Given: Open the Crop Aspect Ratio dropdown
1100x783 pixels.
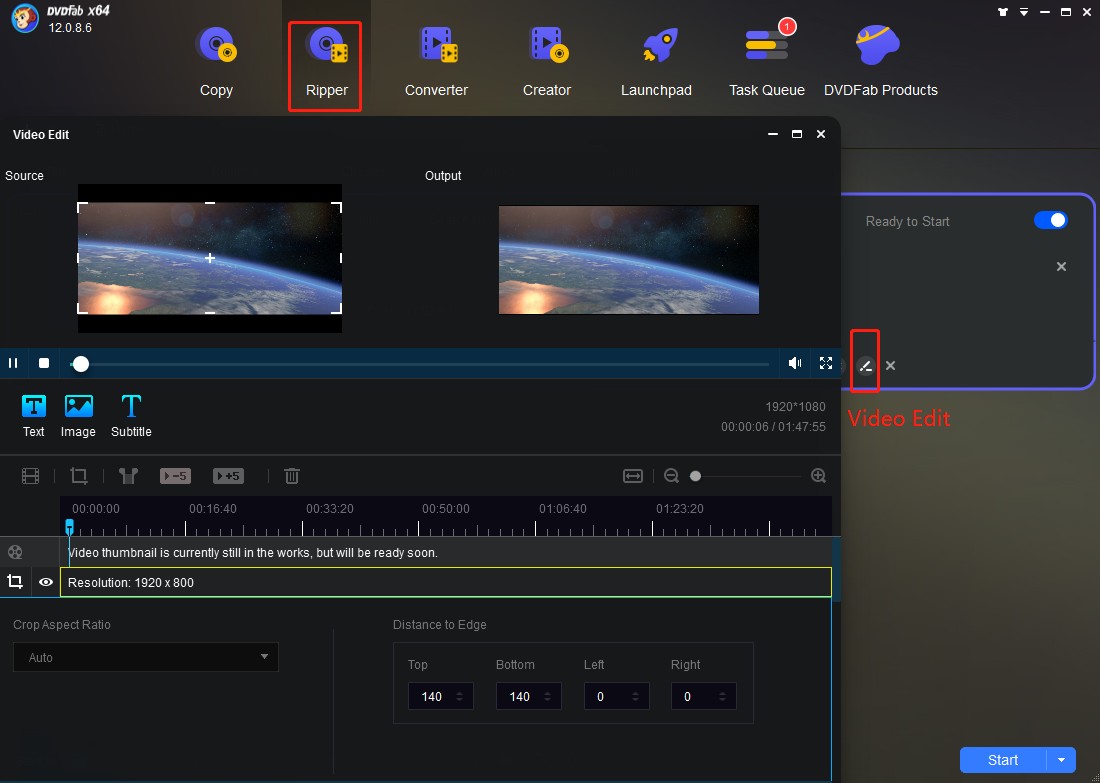Looking at the screenshot, I should (x=144, y=657).
